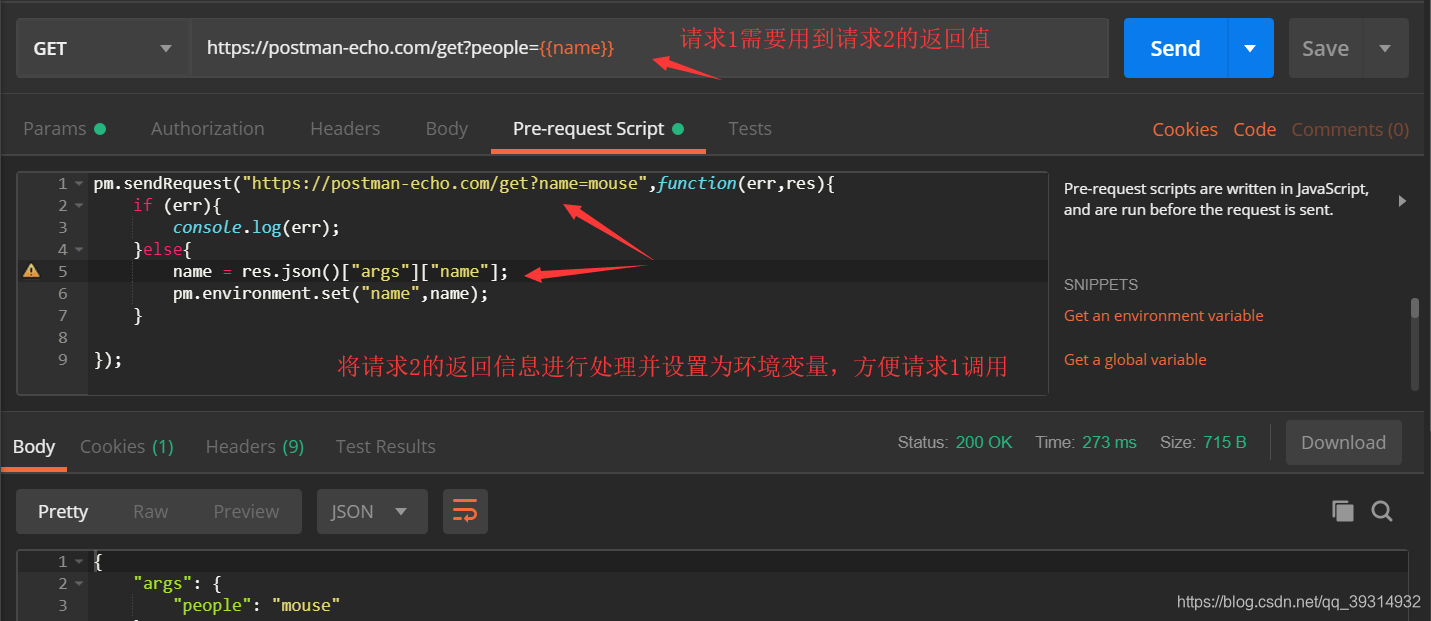Viewport: 1431px width, 621px height.
Task: Open response Headers (9) tab
Action: click(255, 446)
